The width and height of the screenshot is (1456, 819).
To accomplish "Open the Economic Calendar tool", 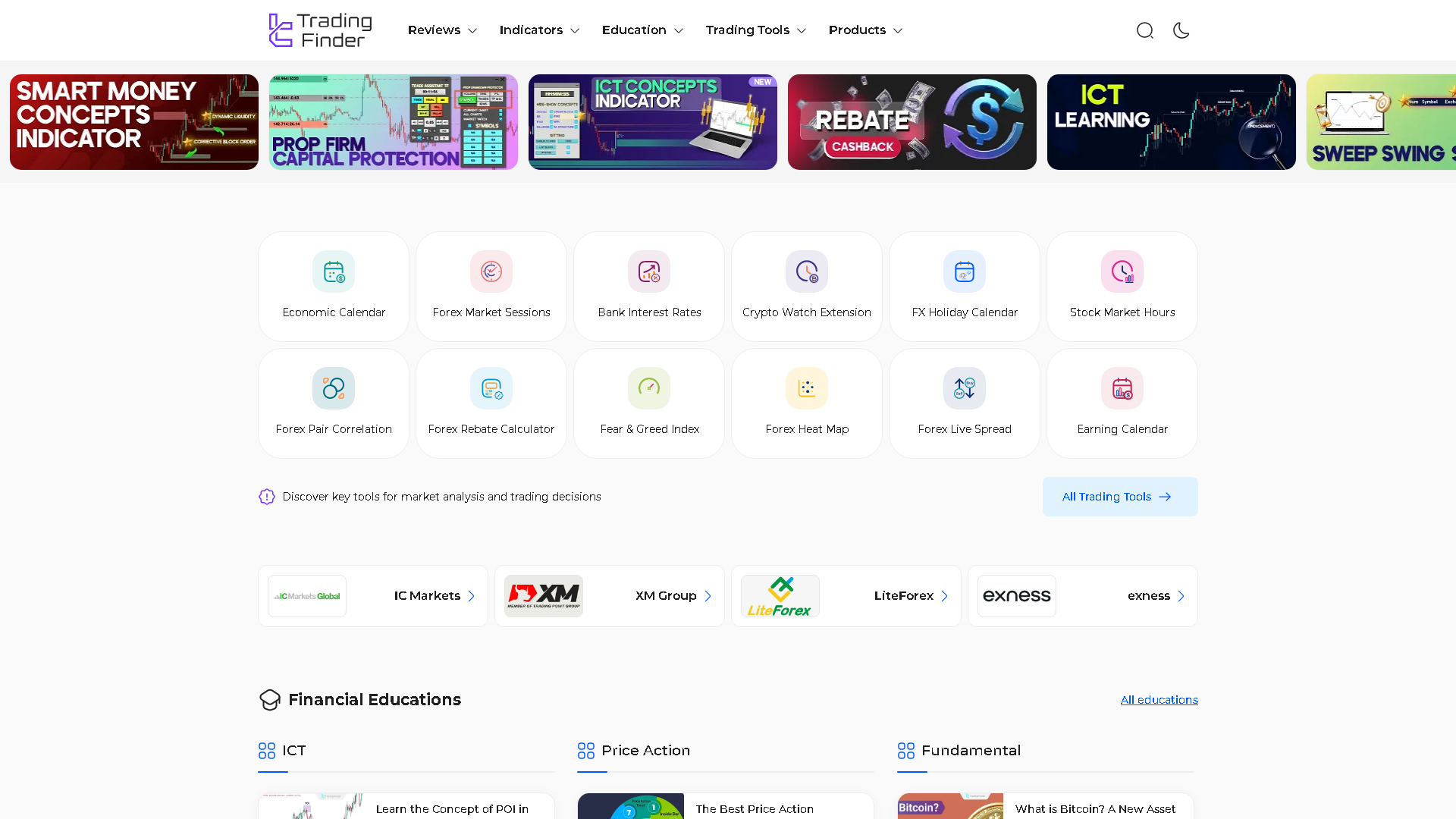I will pos(333,286).
